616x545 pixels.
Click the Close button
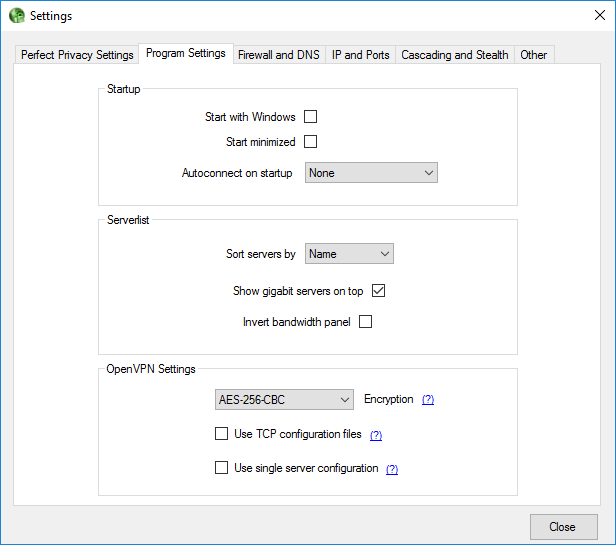click(x=564, y=527)
